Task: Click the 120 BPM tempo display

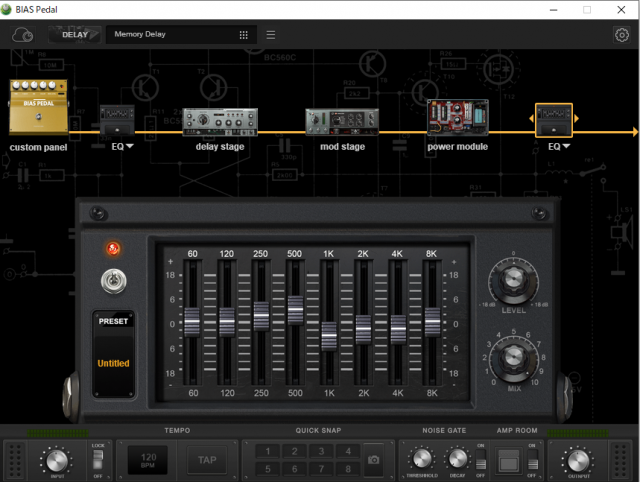Action: click(x=148, y=460)
